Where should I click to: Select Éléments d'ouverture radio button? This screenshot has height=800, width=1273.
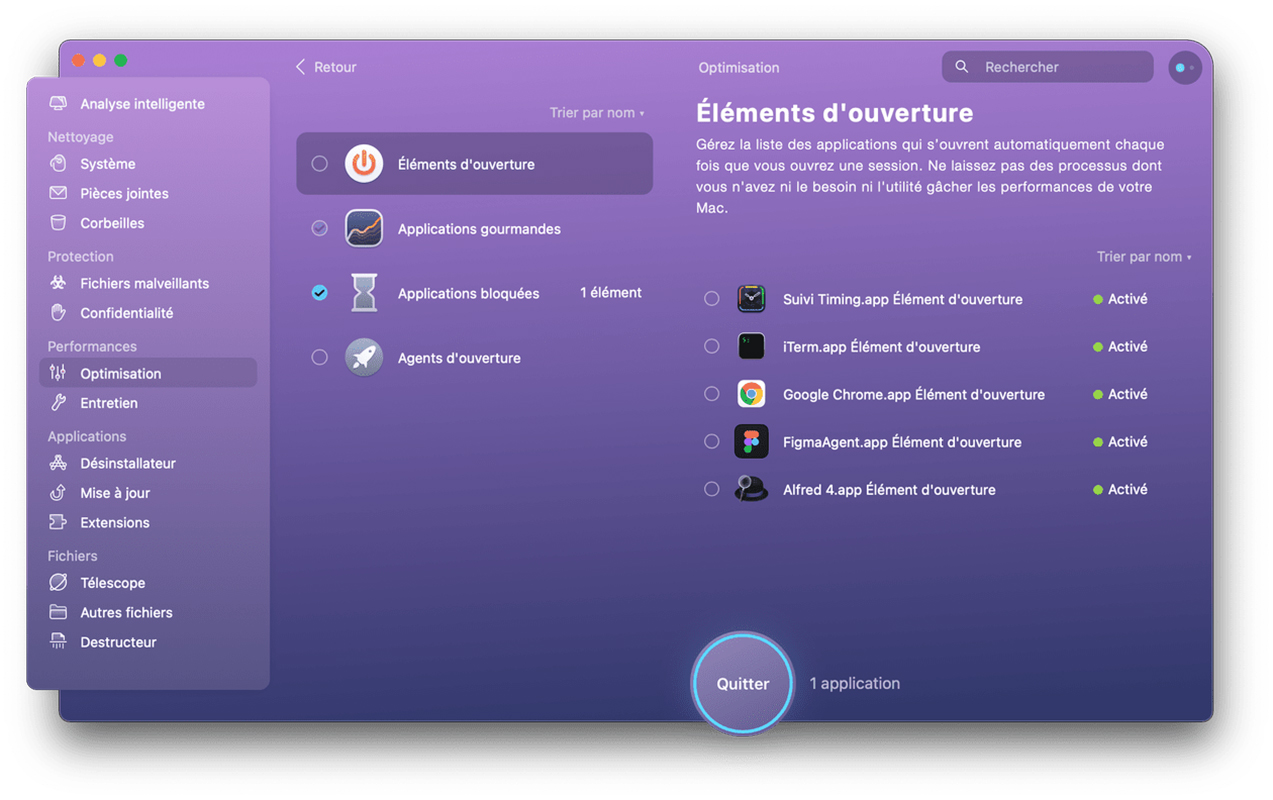(x=319, y=163)
